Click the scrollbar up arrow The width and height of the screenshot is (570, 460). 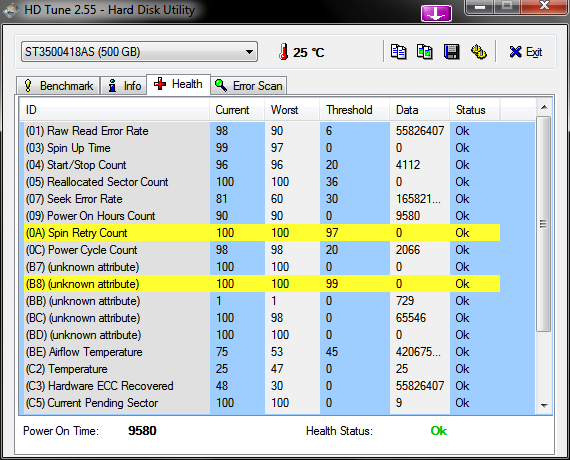(544, 107)
